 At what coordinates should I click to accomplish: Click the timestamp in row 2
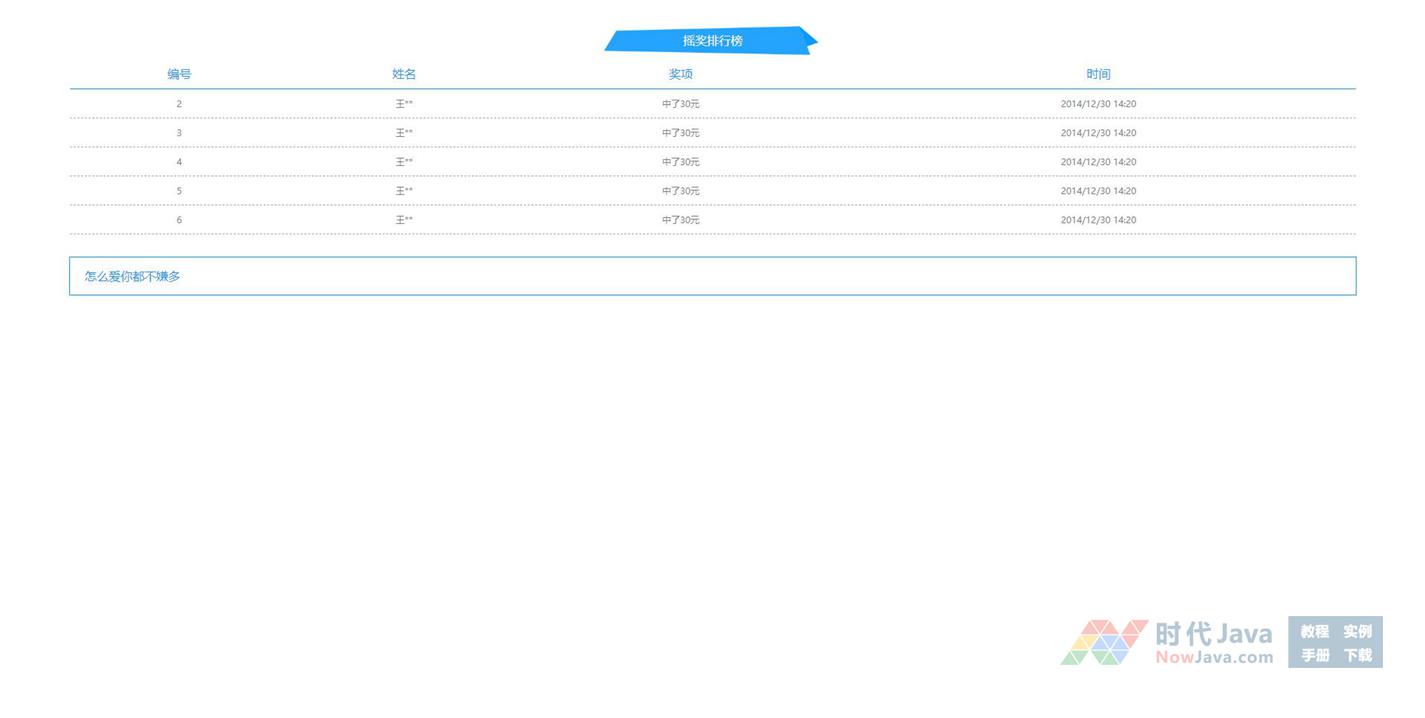(1098, 104)
